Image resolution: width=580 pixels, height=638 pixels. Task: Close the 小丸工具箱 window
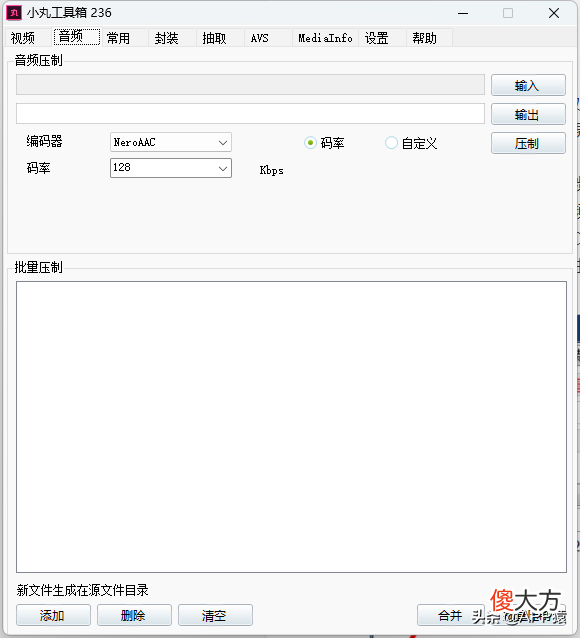click(x=554, y=13)
